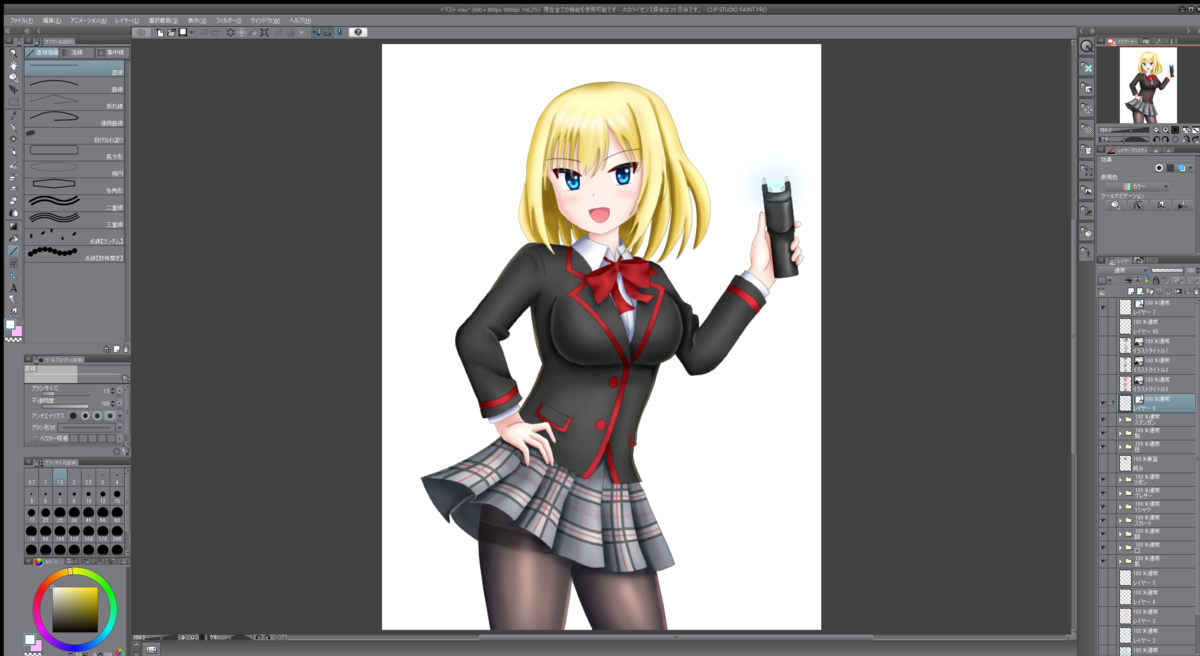Switch to the 集中線 sub tool tab
The height and width of the screenshot is (656, 1200).
tap(114, 52)
